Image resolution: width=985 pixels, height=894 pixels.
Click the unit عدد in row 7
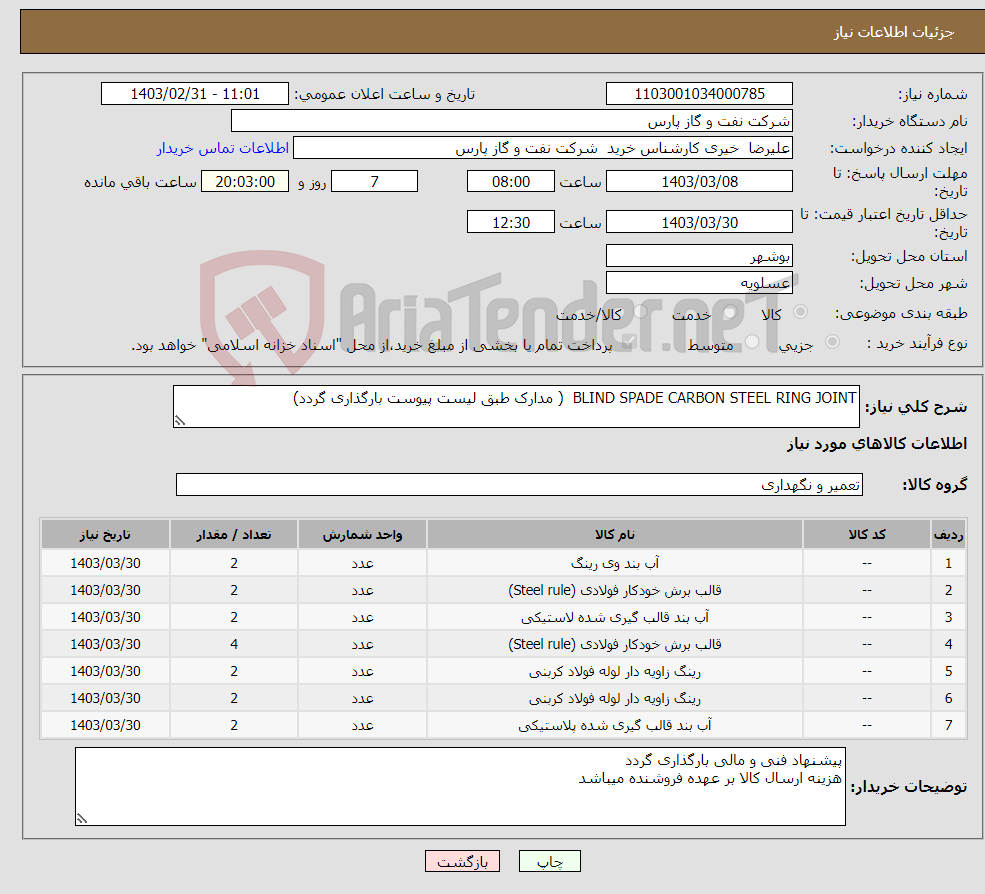tap(362, 726)
